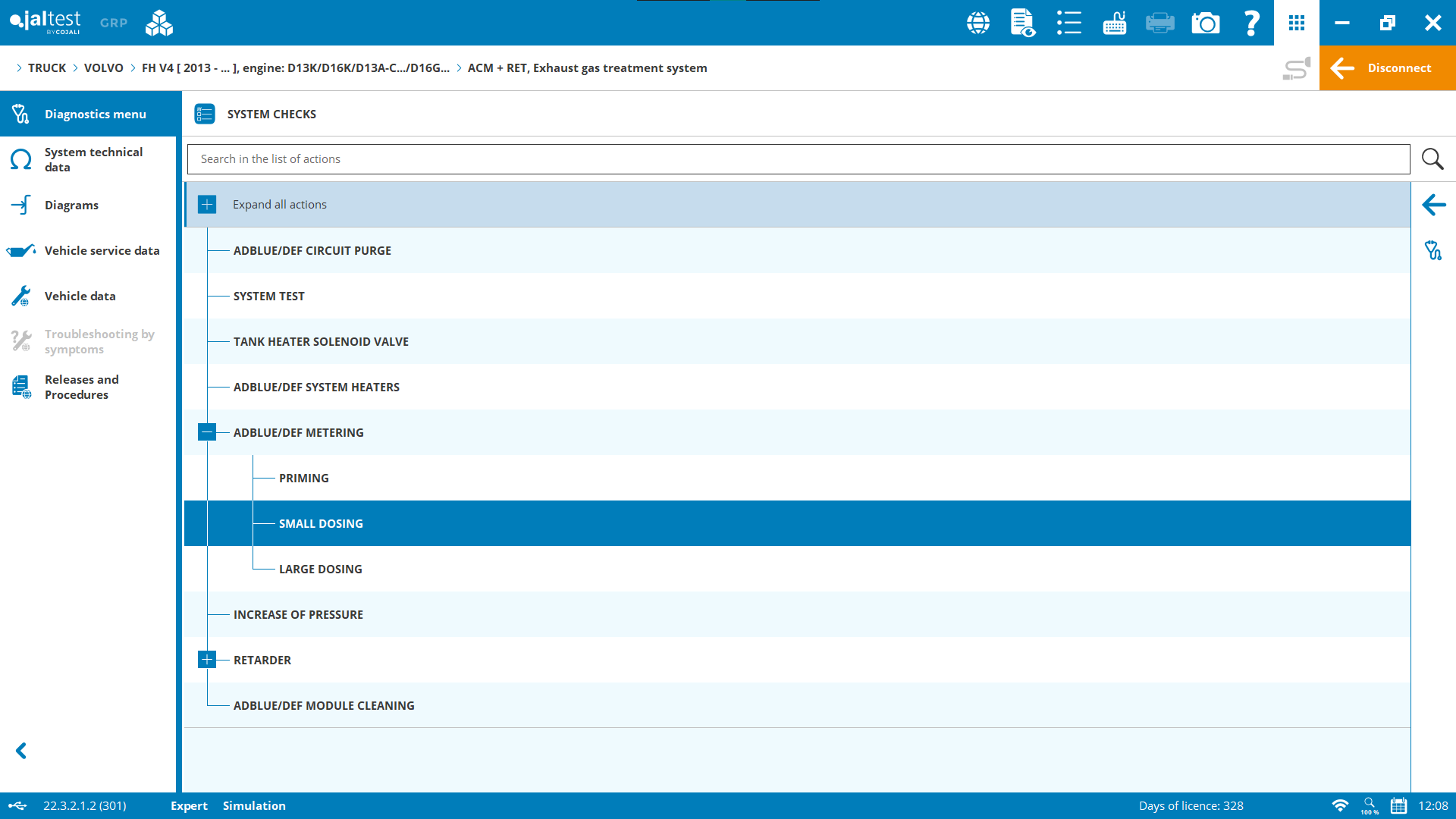The image size is (1456, 819).
Task: Click the search magnifier icon
Action: click(x=1432, y=158)
